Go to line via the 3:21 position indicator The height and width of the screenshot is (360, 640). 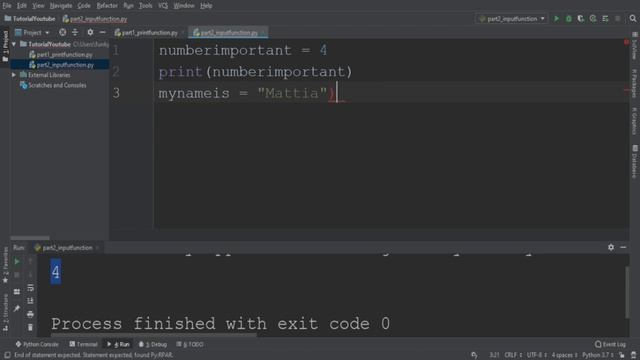click(x=494, y=355)
